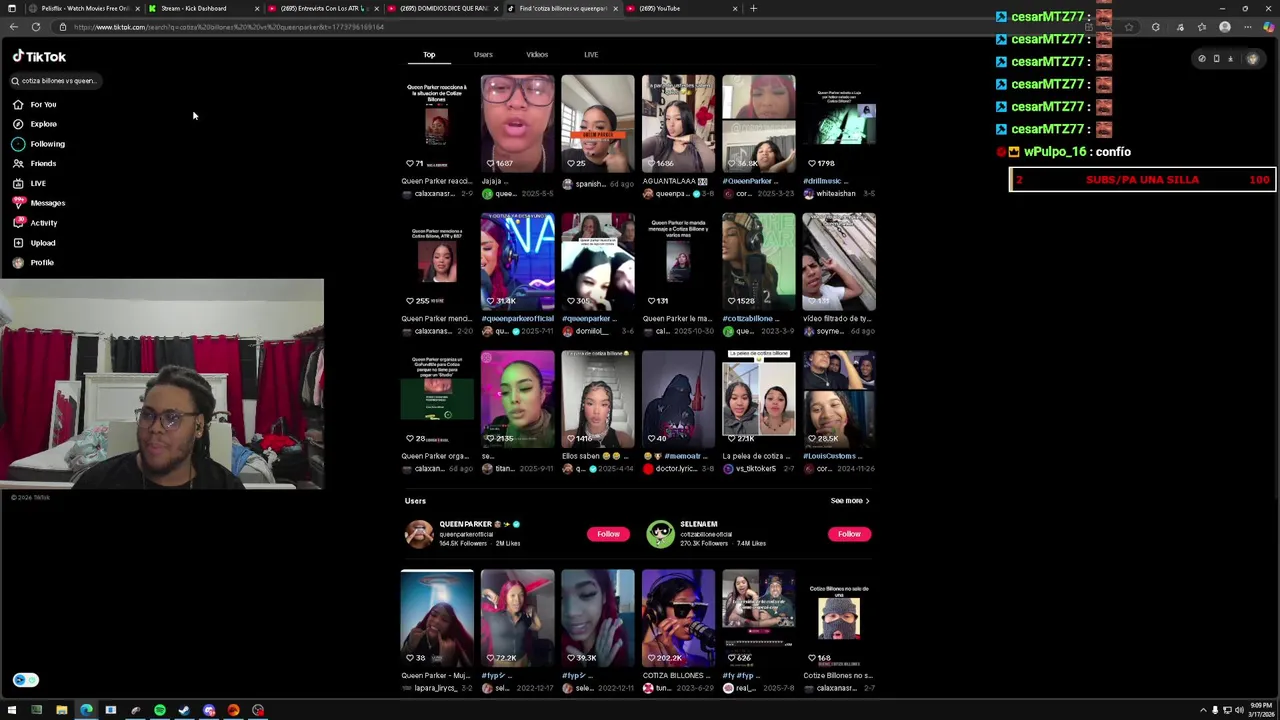Open Edge Copilot icon in browser toolbar
The width and height of the screenshot is (1280, 720).
click(x=1269, y=27)
